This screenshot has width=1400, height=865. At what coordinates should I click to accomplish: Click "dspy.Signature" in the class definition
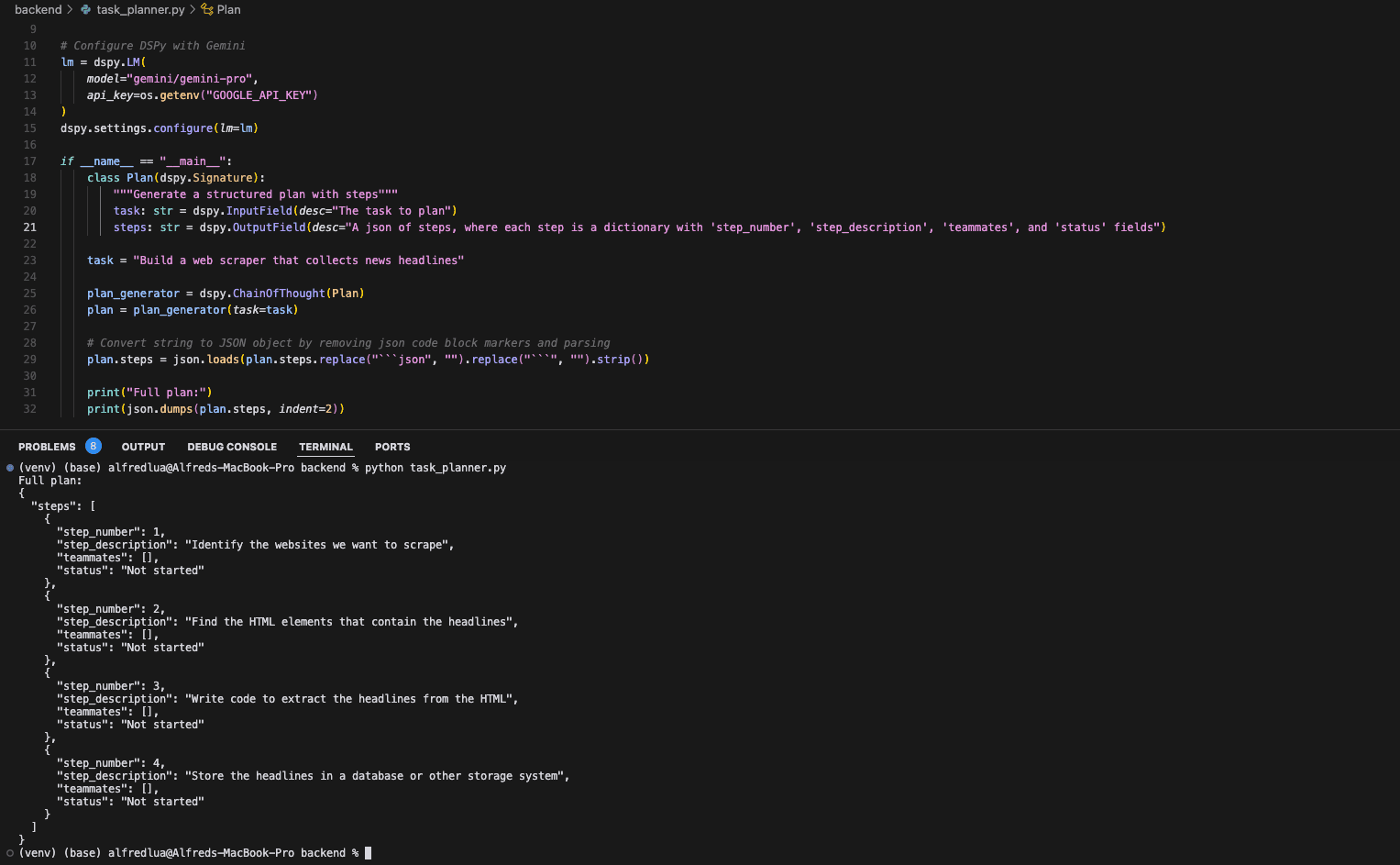click(206, 178)
